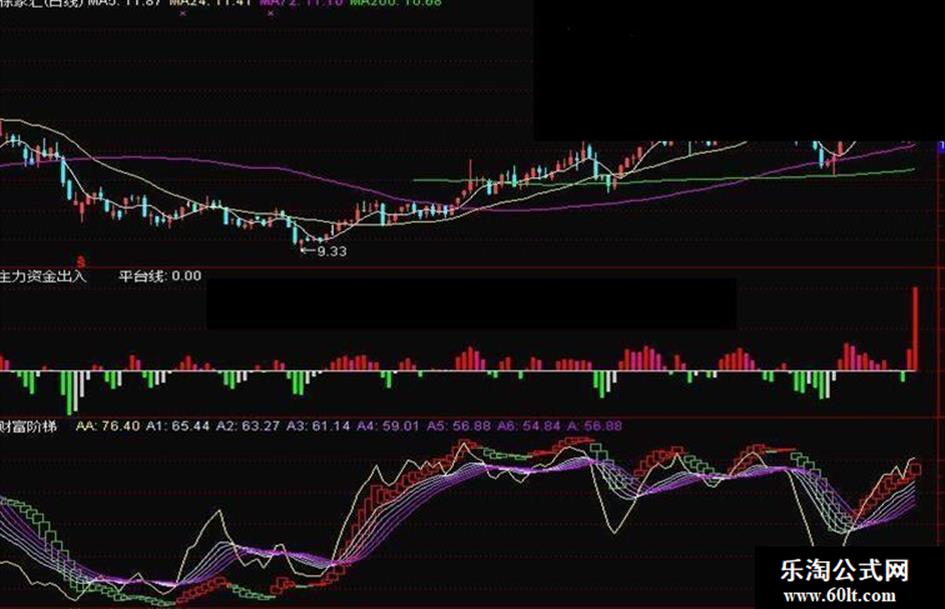The width and height of the screenshot is (945, 609).
Task: Click the A5: 56.88 indicator value
Action: 459,426
